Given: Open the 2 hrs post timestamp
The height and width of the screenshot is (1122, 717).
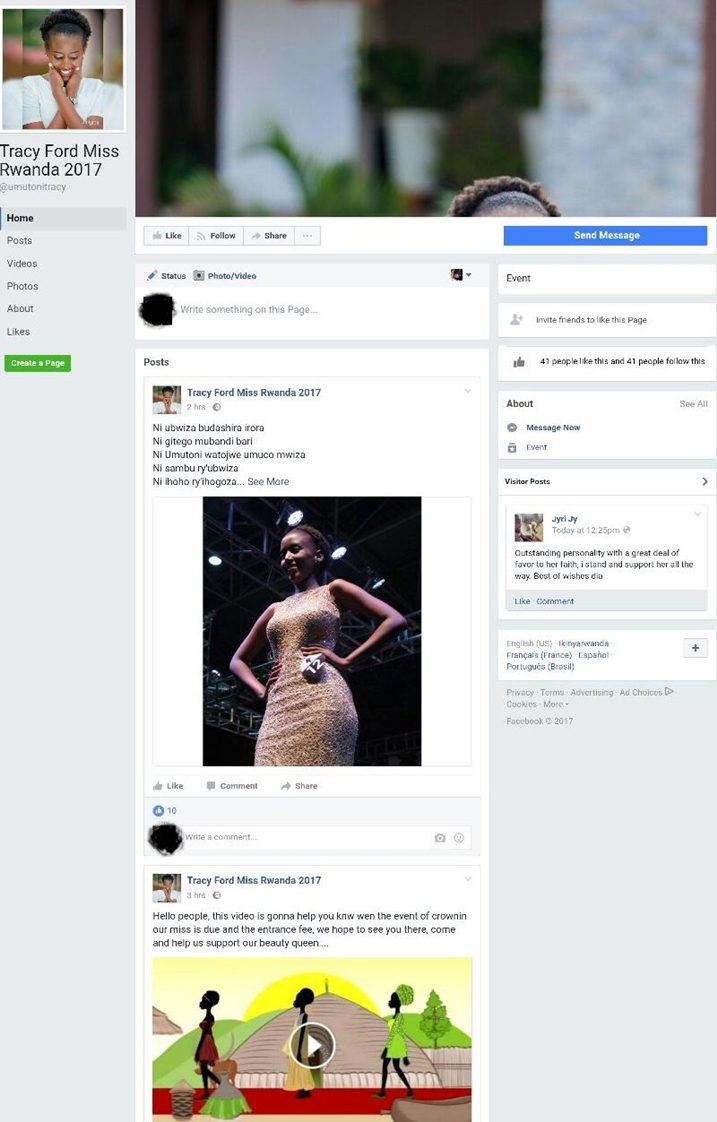Looking at the screenshot, I should coord(196,406).
